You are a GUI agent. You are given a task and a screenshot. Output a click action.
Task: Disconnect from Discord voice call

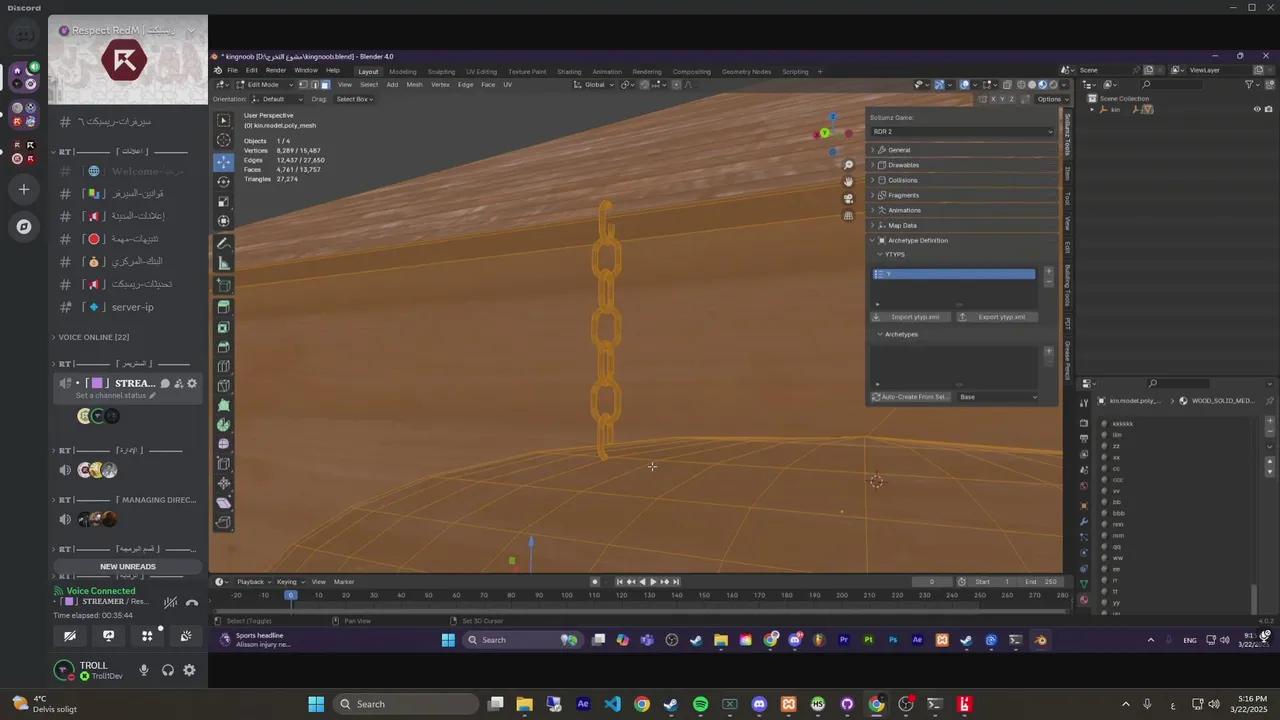(x=192, y=602)
